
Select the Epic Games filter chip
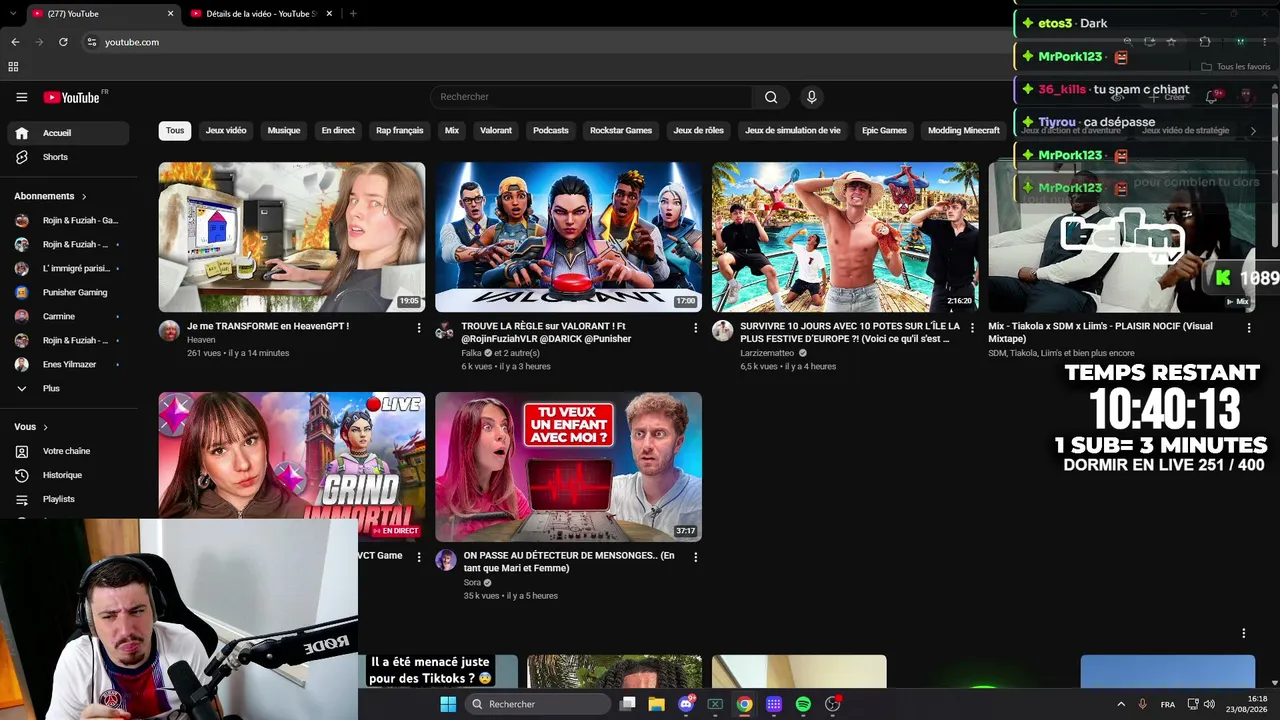(884, 130)
